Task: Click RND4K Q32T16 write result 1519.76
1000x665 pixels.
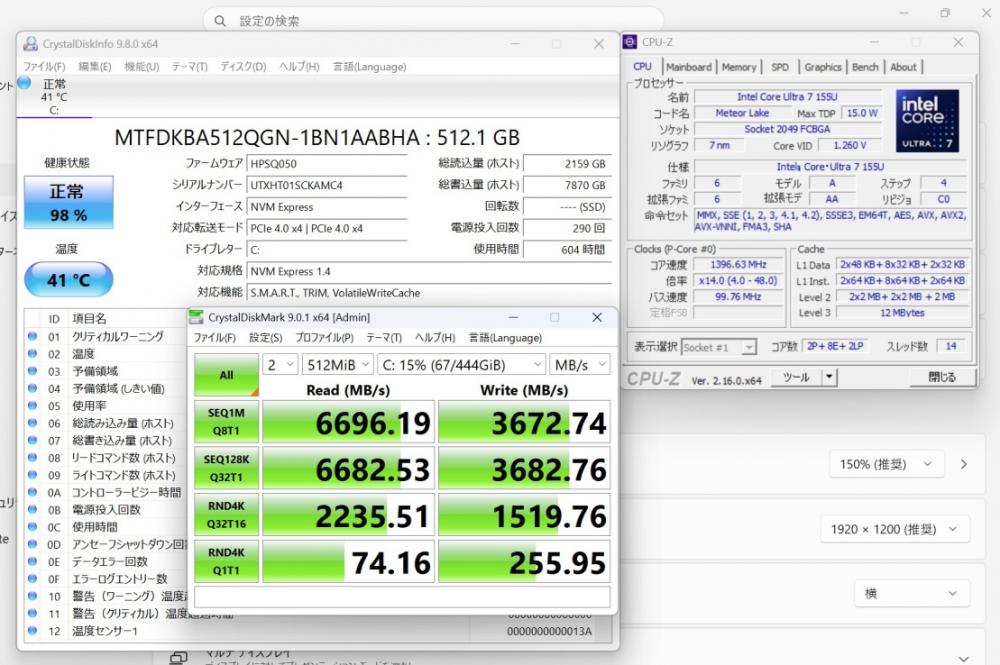Action: coord(524,515)
